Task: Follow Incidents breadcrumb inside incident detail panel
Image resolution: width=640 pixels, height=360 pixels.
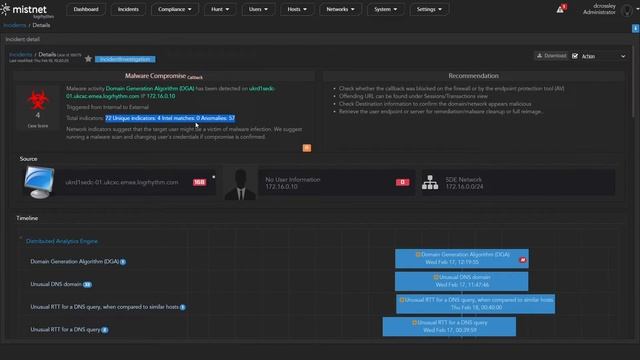Action: pos(21,54)
